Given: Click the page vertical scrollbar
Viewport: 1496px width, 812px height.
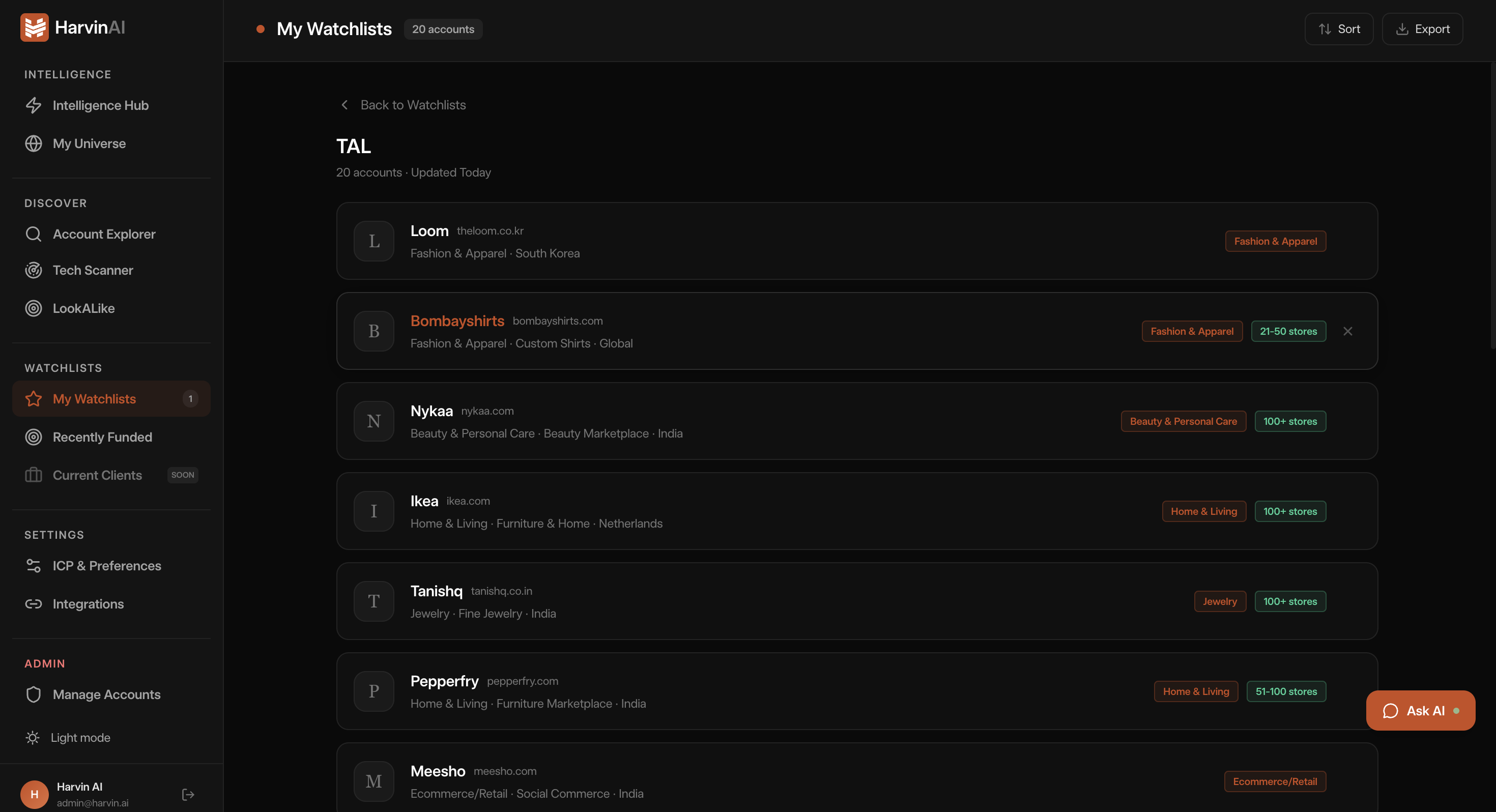Looking at the screenshot, I should 1492,206.
